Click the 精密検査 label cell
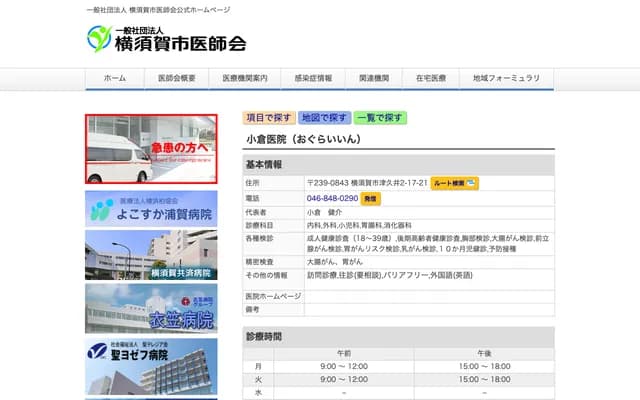The height and width of the screenshot is (400, 640). click(273, 262)
